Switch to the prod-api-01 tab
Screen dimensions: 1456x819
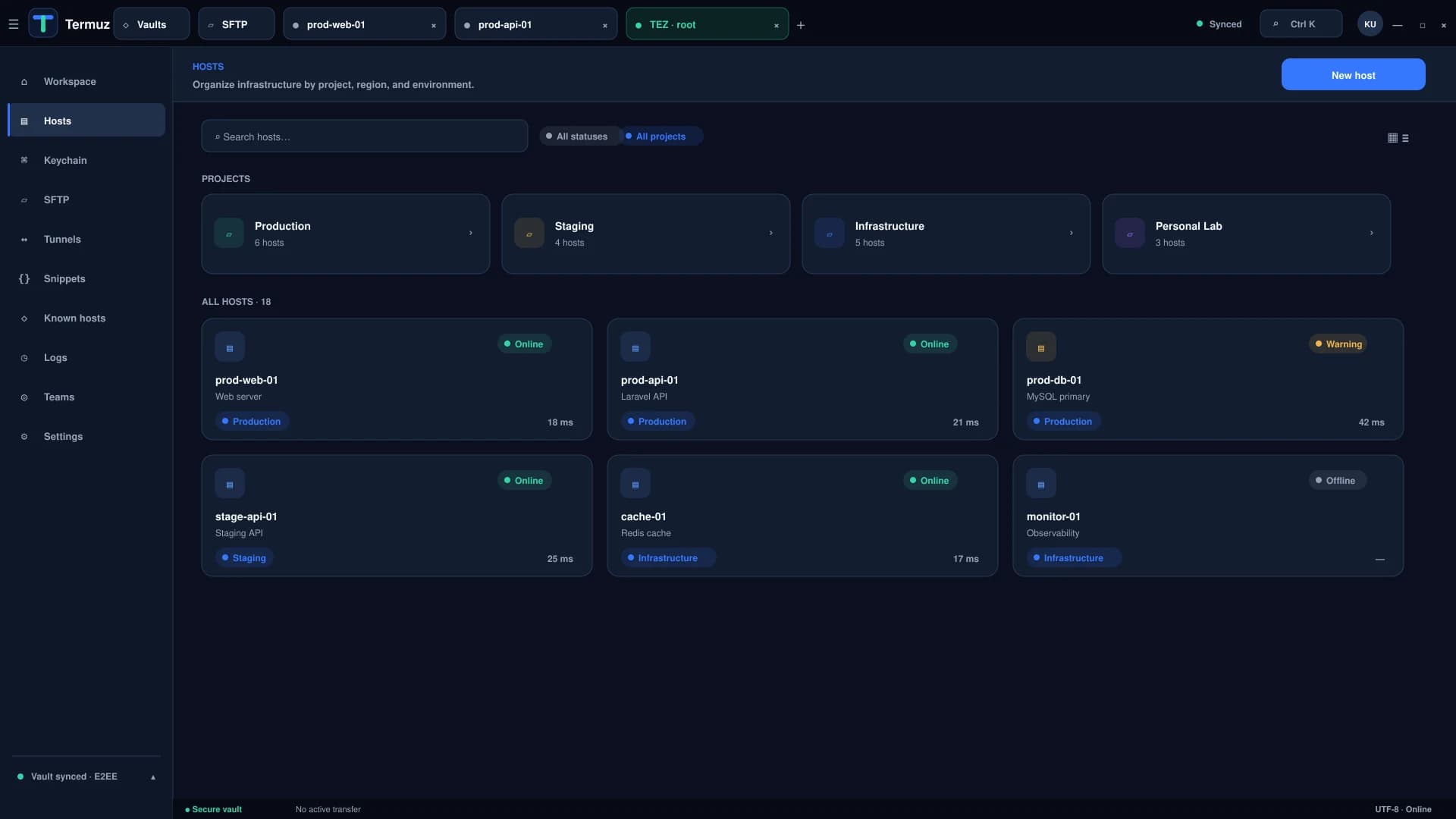(x=536, y=24)
